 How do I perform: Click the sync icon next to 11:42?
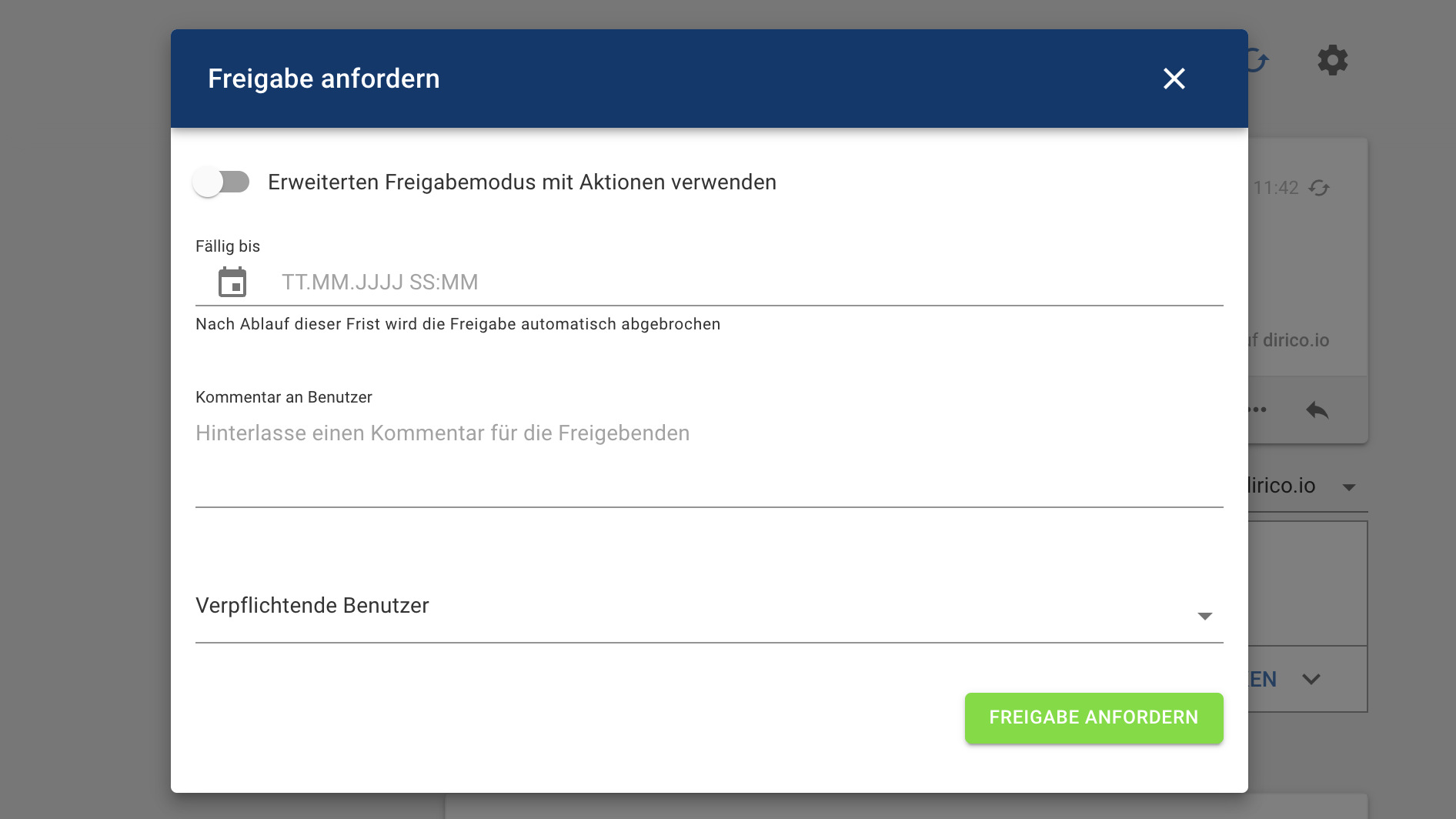point(1319,188)
